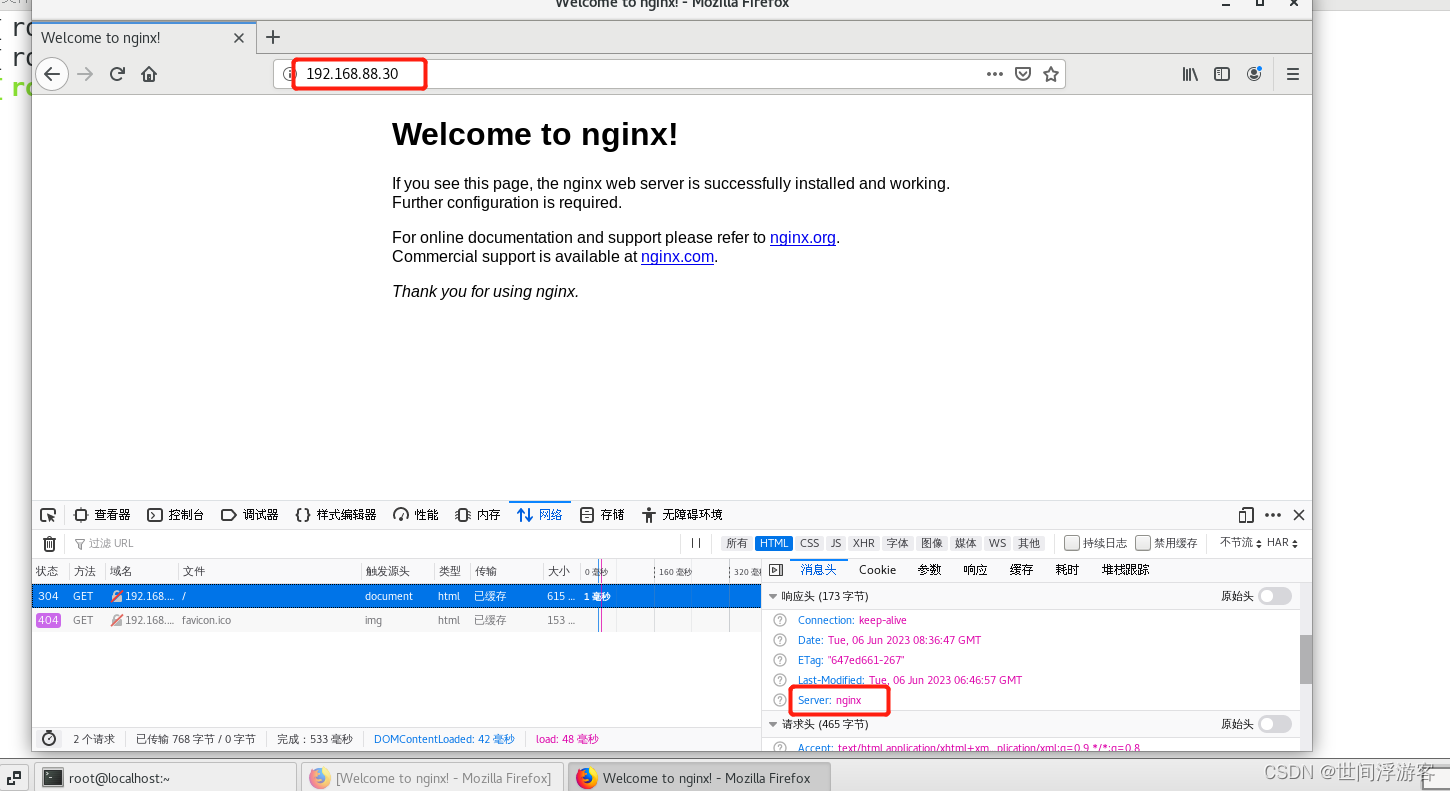Image resolution: width=1450 pixels, height=791 pixels.
Task: Enable the 禁用缓存 disable cache checkbox
Action: tap(1143, 544)
